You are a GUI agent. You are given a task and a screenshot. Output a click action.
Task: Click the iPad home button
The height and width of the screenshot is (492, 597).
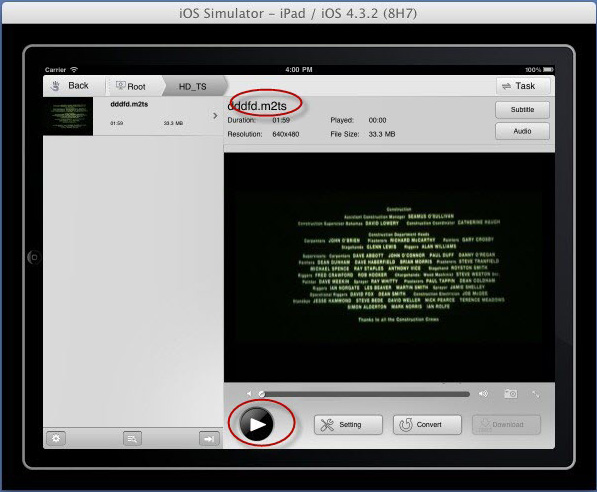(34, 257)
